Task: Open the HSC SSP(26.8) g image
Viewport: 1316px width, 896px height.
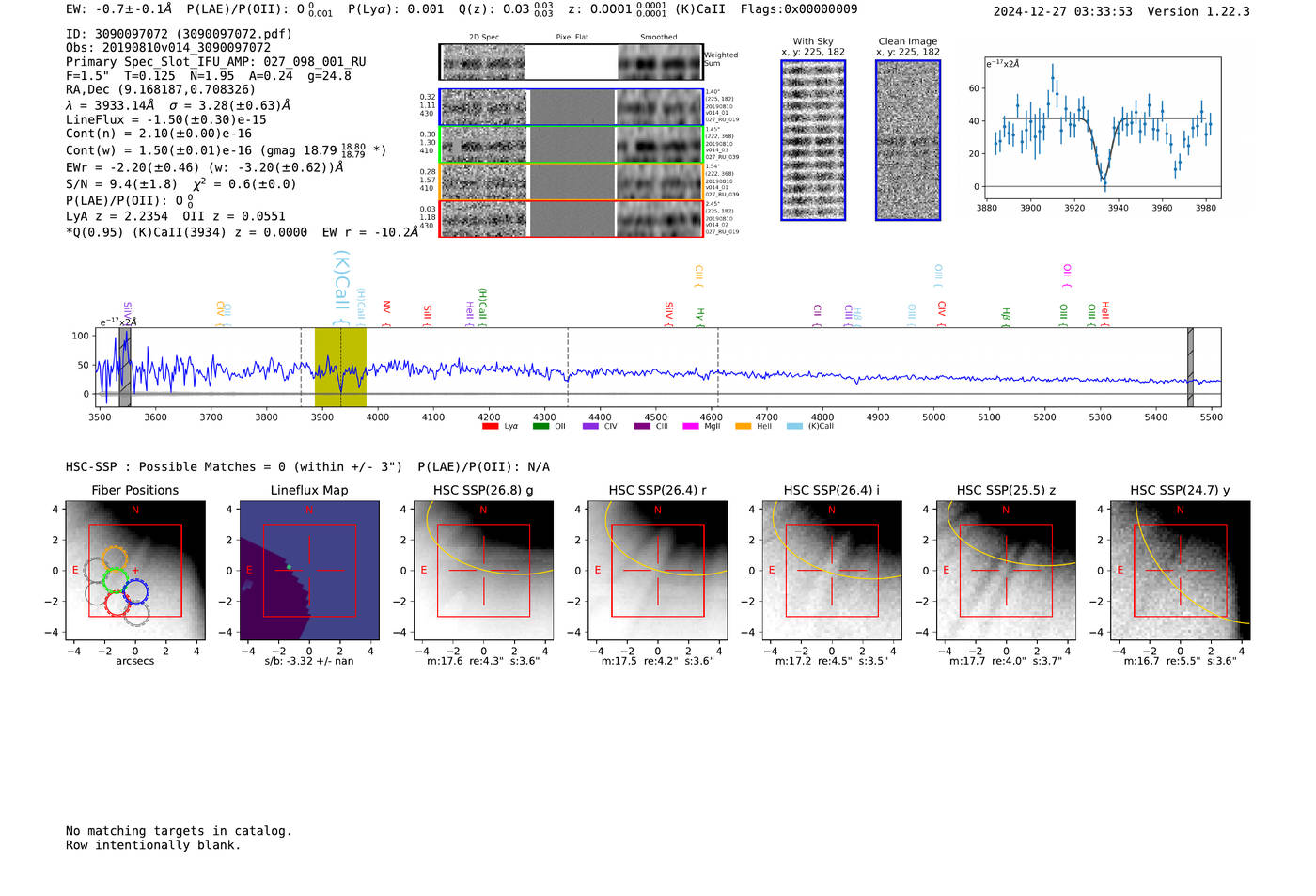Action: pyautogui.click(x=484, y=571)
